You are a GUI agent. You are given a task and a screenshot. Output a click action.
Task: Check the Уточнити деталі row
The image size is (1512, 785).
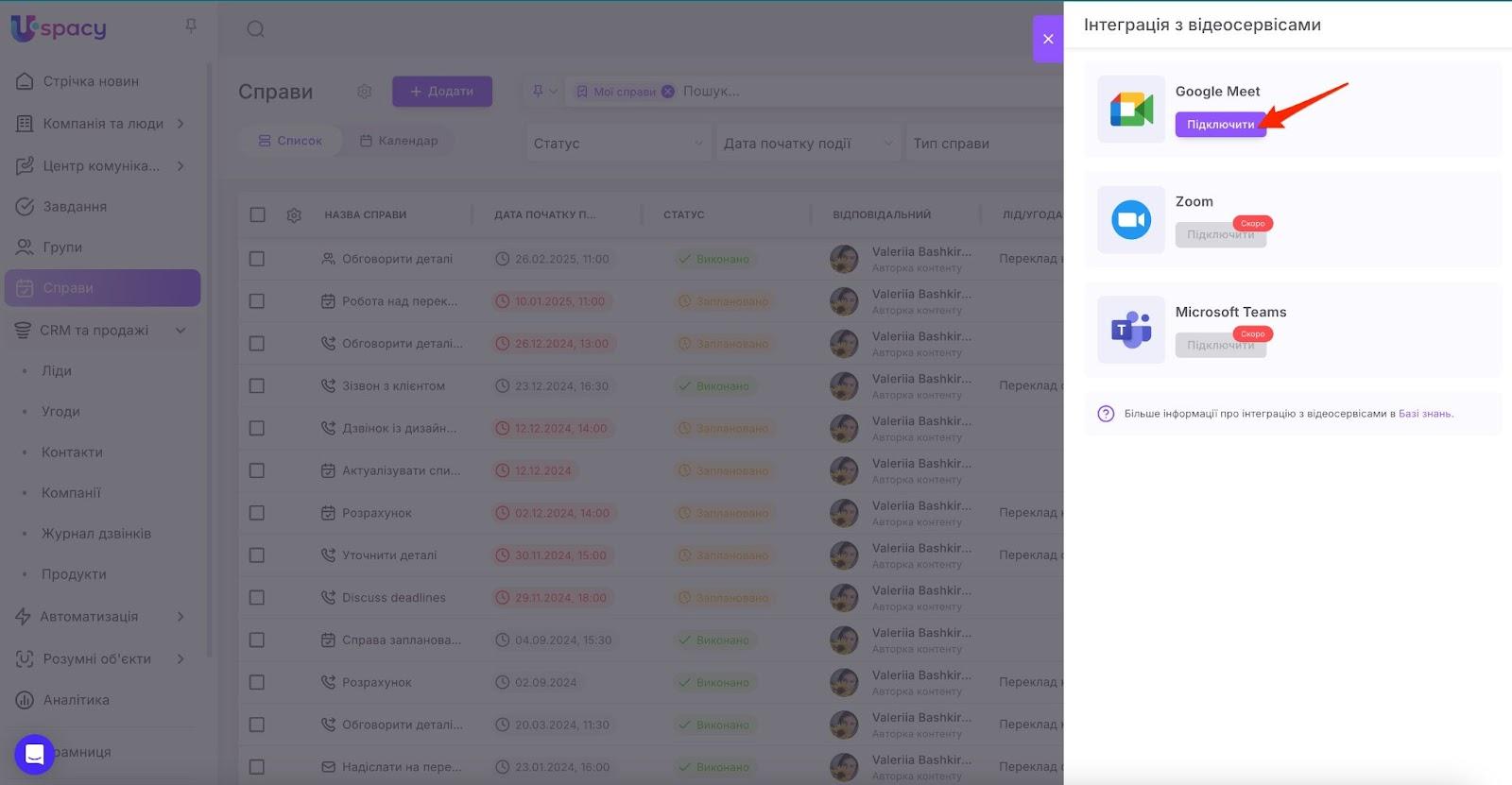(x=257, y=555)
